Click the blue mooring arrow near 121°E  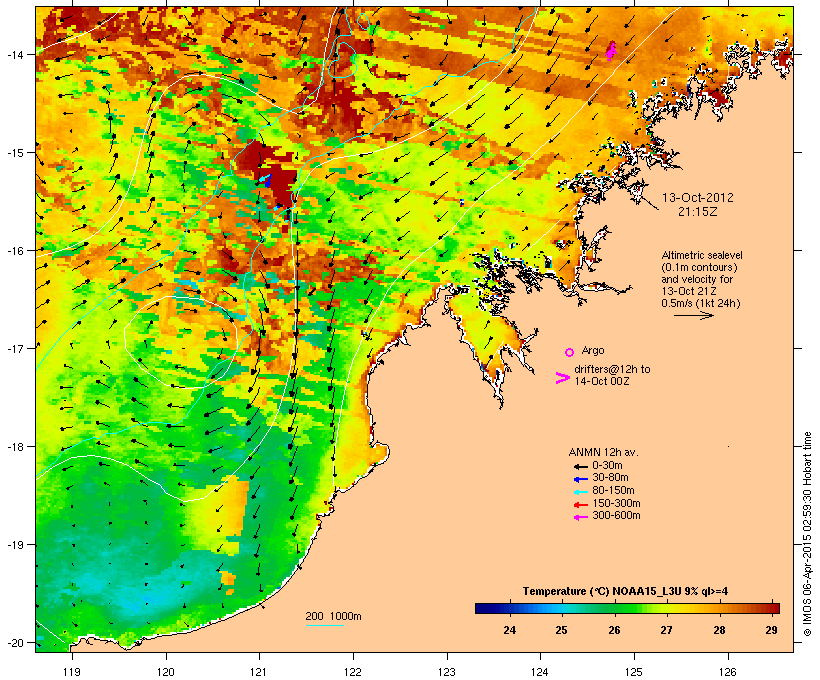pos(267,180)
